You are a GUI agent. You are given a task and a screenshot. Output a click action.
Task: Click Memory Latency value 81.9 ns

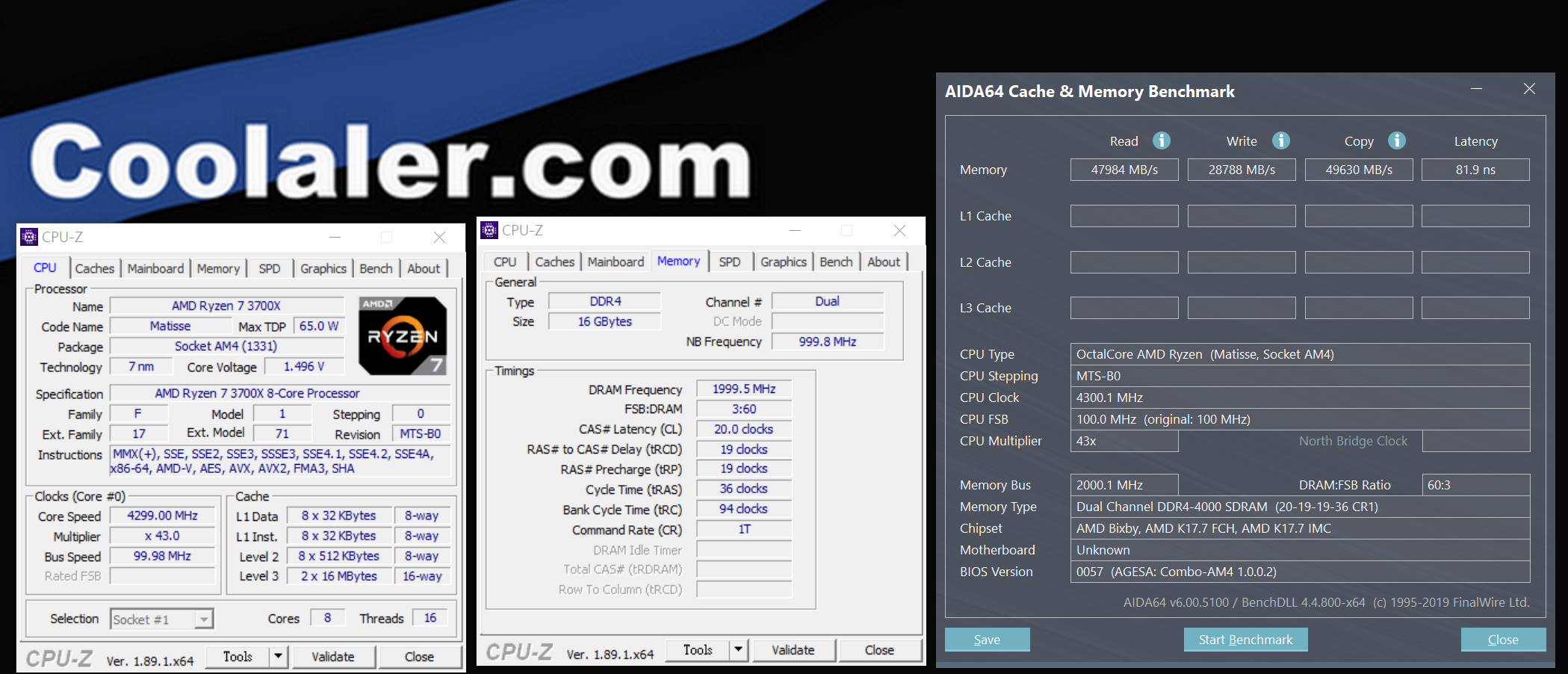(1475, 170)
